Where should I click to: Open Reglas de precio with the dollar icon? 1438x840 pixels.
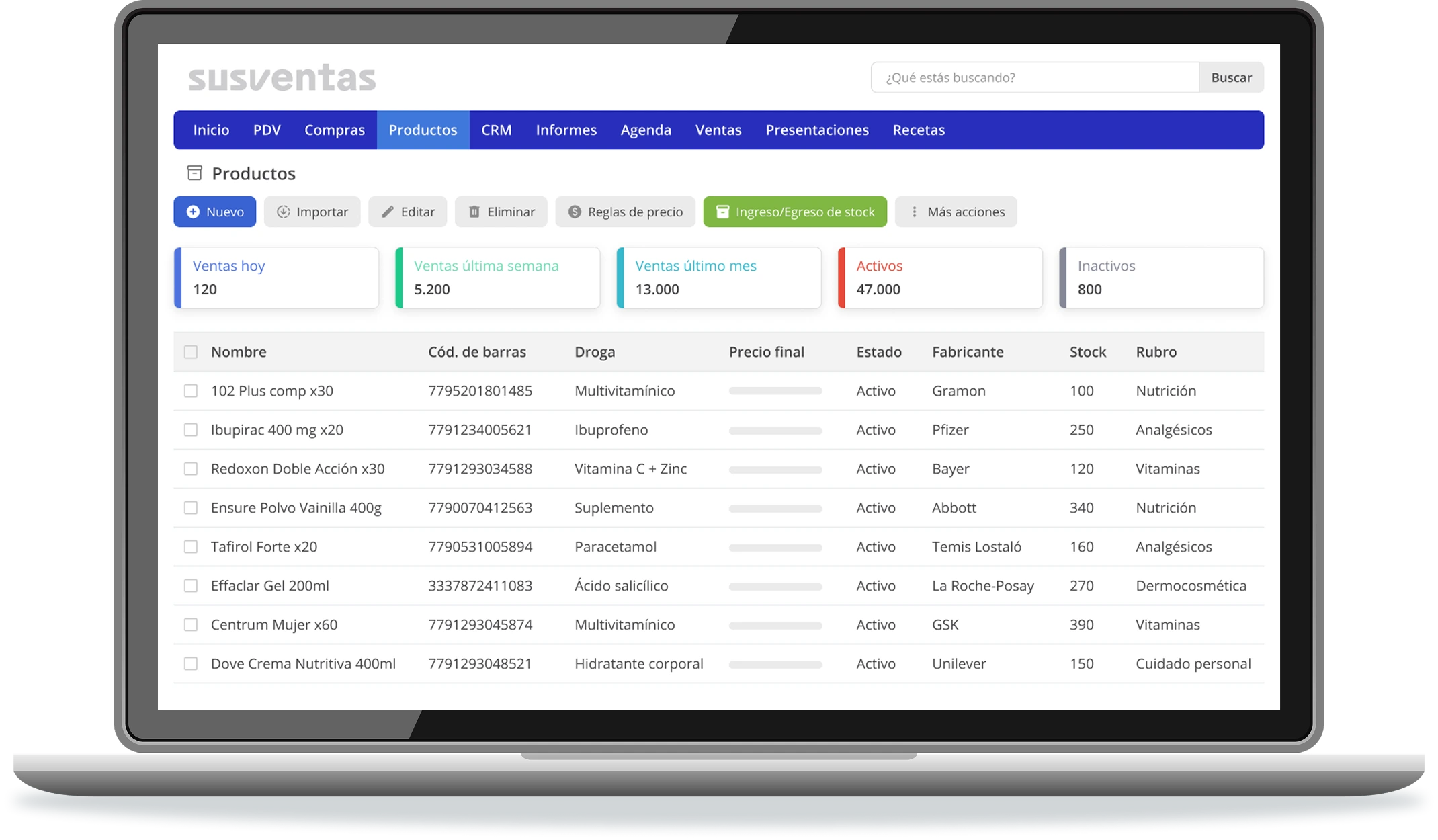574,212
